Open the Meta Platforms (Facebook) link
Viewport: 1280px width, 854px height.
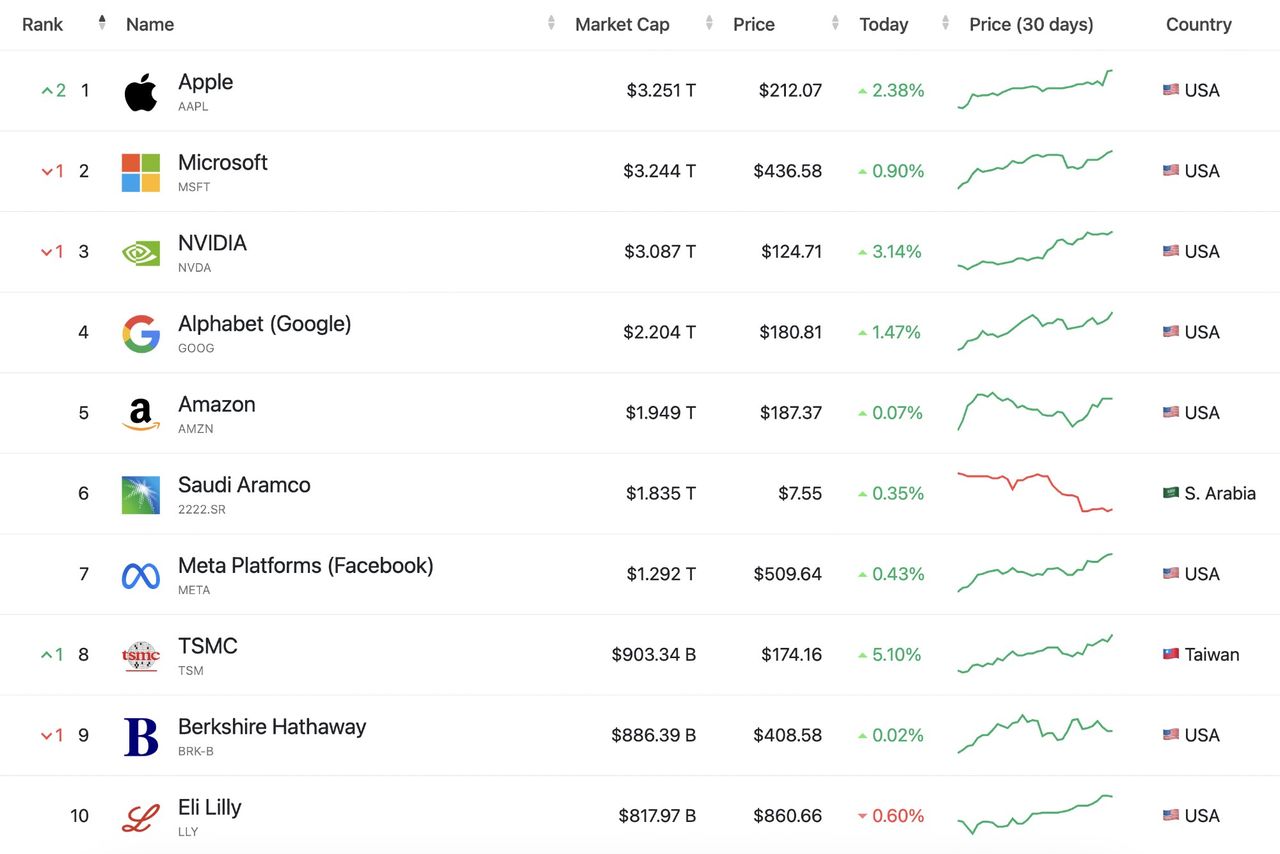[305, 565]
